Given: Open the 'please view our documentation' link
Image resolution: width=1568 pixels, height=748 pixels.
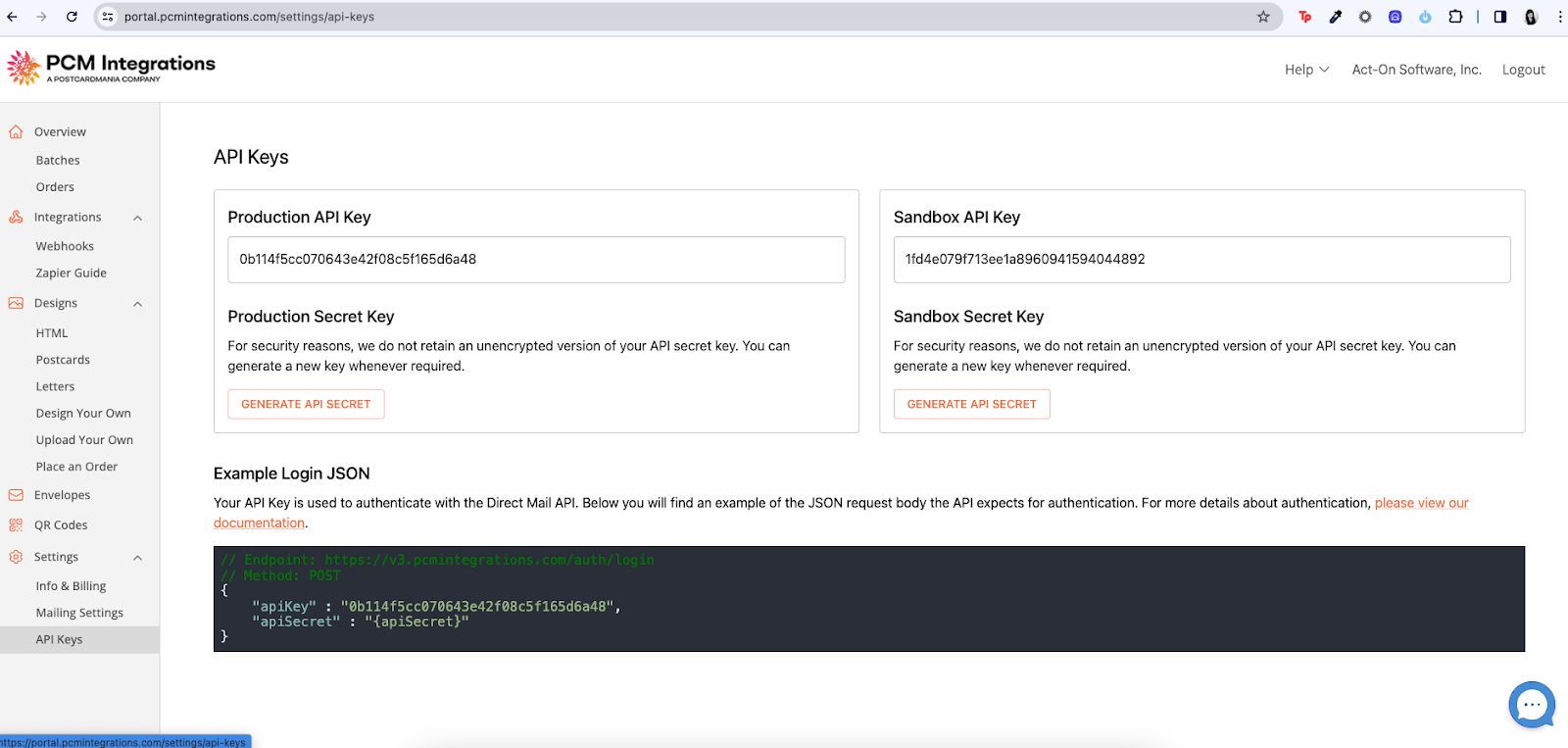Looking at the screenshot, I should click(1421, 503).
